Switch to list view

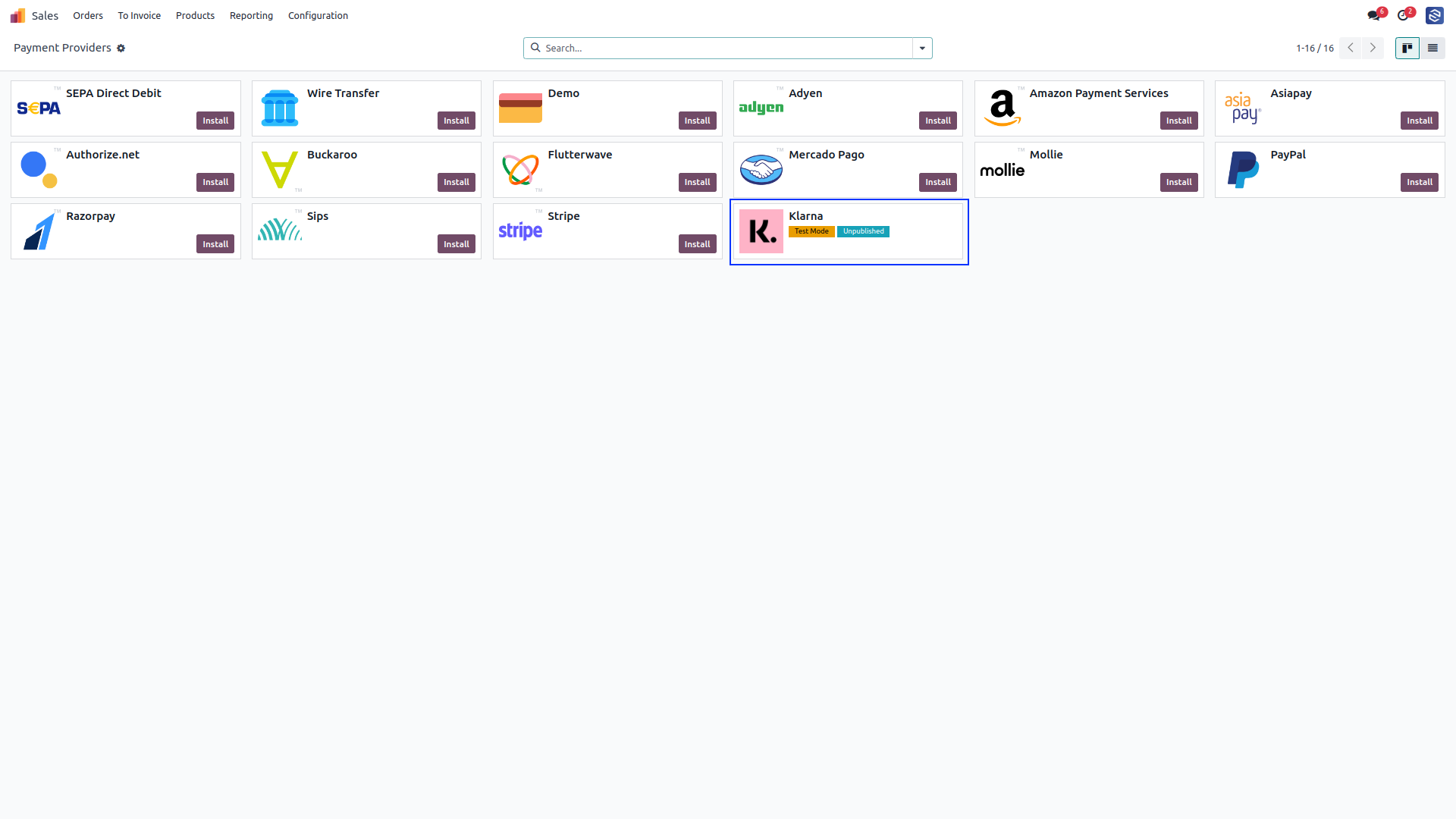[1432, 48]
